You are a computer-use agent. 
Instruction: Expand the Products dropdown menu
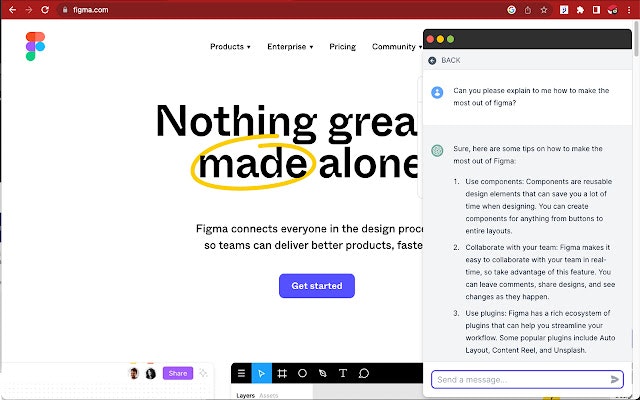pos(230,47)
